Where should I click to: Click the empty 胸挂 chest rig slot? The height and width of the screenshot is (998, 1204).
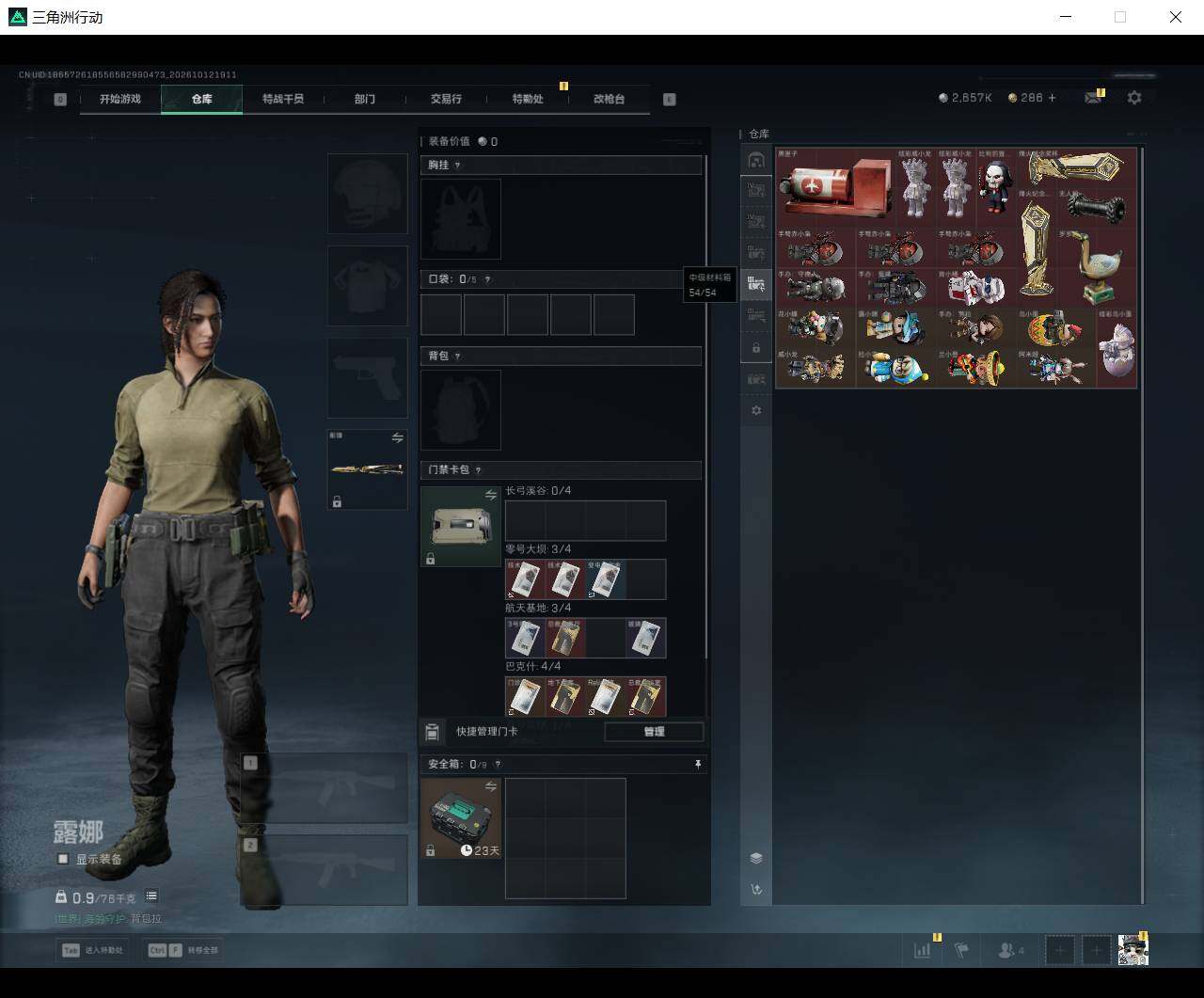click(x=461, y=218)
